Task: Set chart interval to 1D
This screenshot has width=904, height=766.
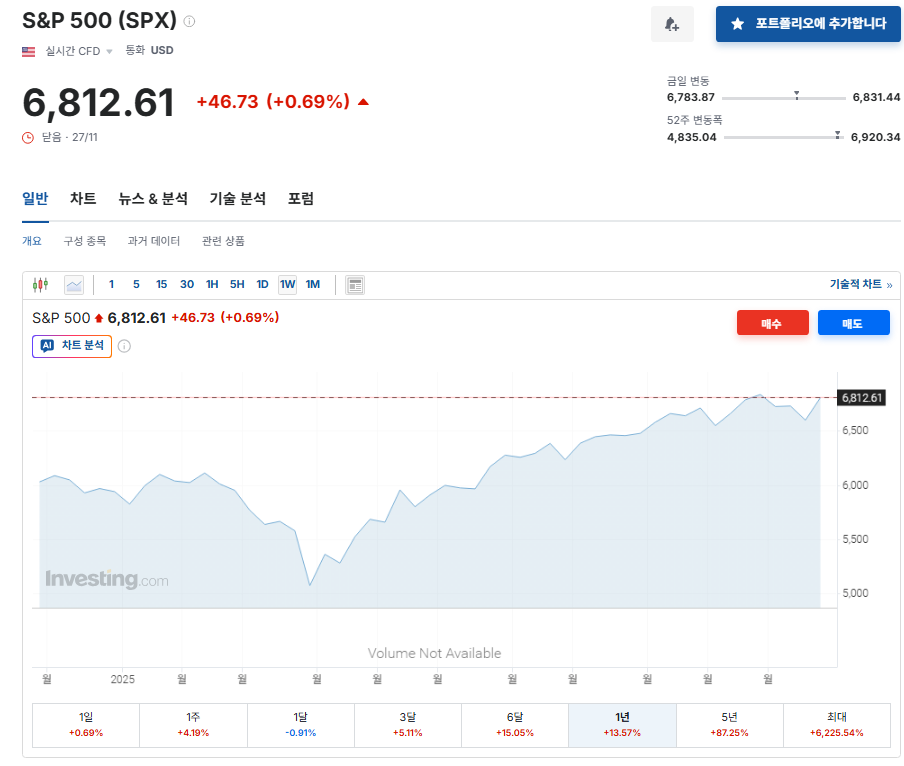Action: click(x=262, y=284)
